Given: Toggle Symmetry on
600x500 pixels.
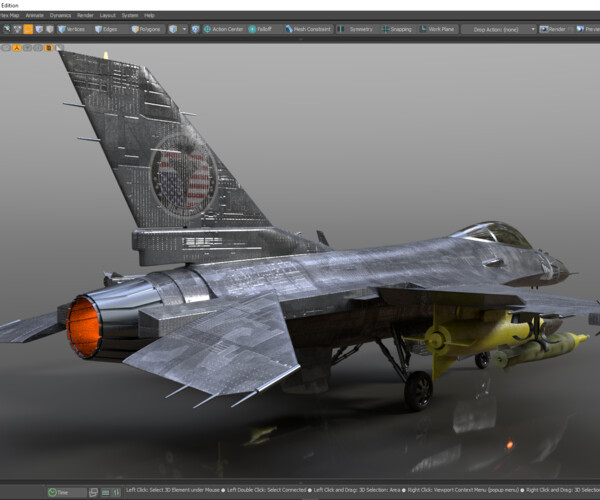Looking at the screenshot, I should tap(356, 29).
